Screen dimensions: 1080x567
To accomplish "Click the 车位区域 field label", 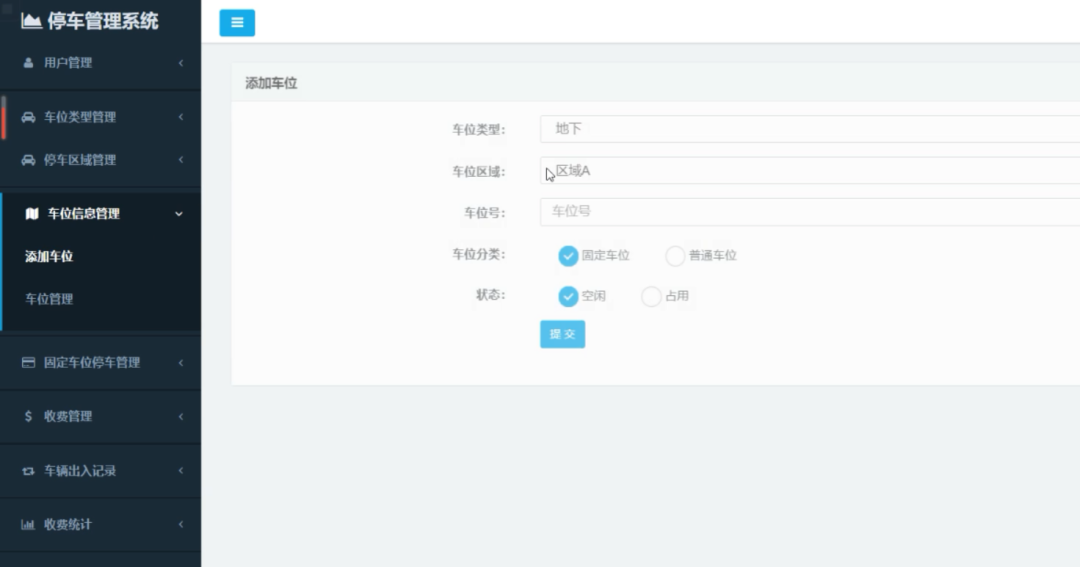I will click(x=479, y=172).
